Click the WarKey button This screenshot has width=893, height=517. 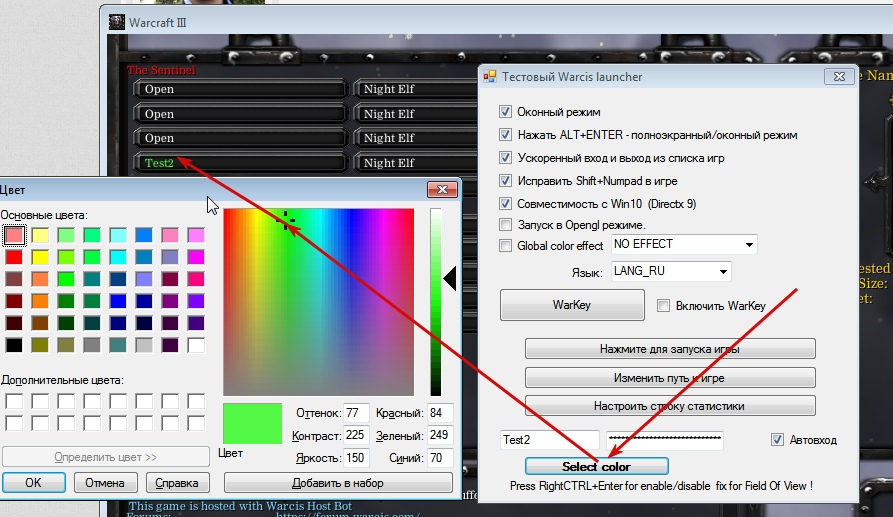click(x=572, y=305)
